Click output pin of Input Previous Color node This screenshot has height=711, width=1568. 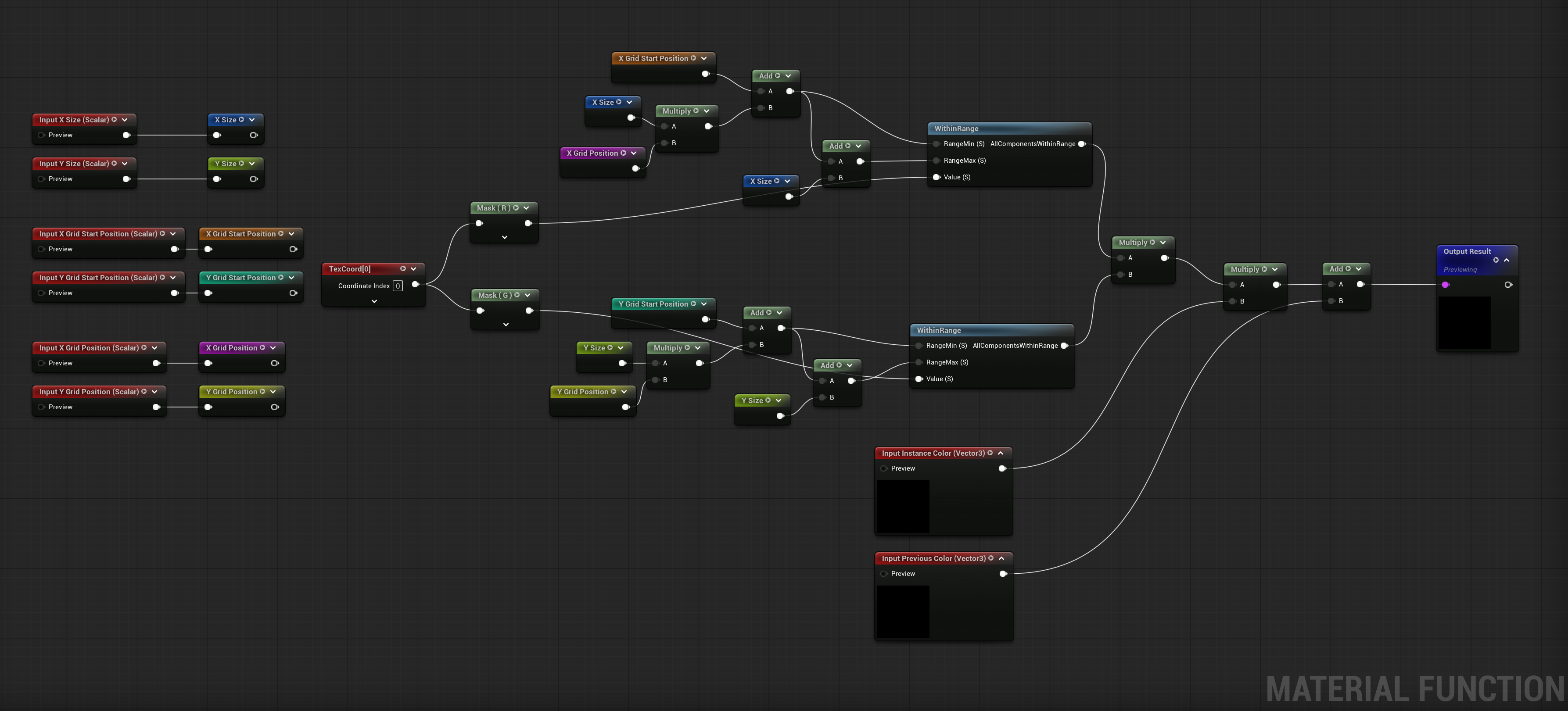(1003, 574)
